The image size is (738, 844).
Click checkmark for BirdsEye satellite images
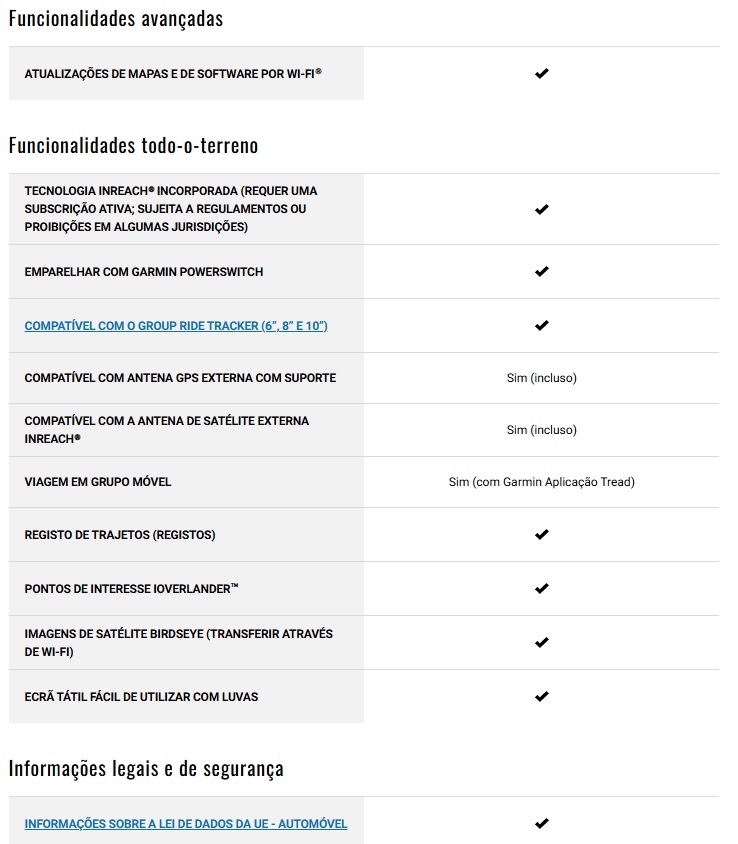(x=541, y=642)
